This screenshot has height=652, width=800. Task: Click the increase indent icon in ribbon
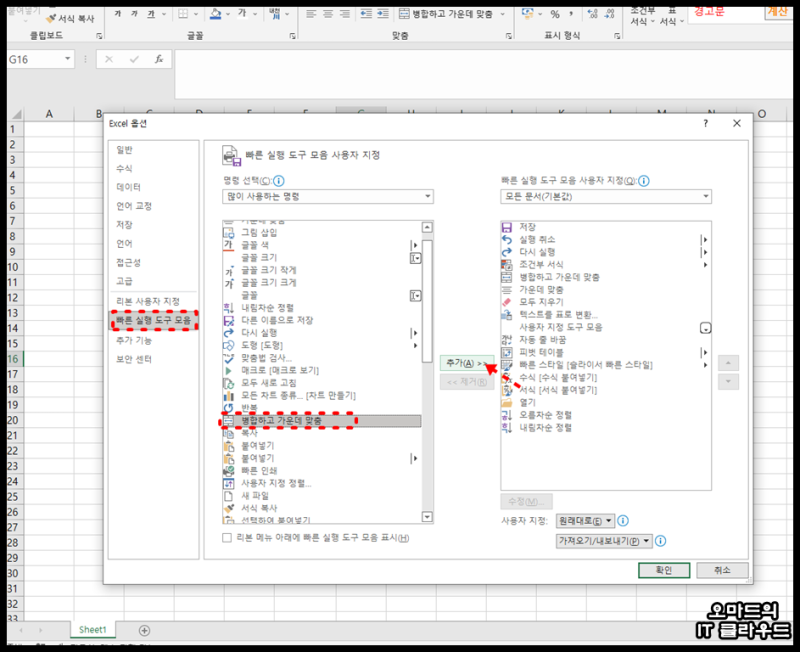[383, 14]
